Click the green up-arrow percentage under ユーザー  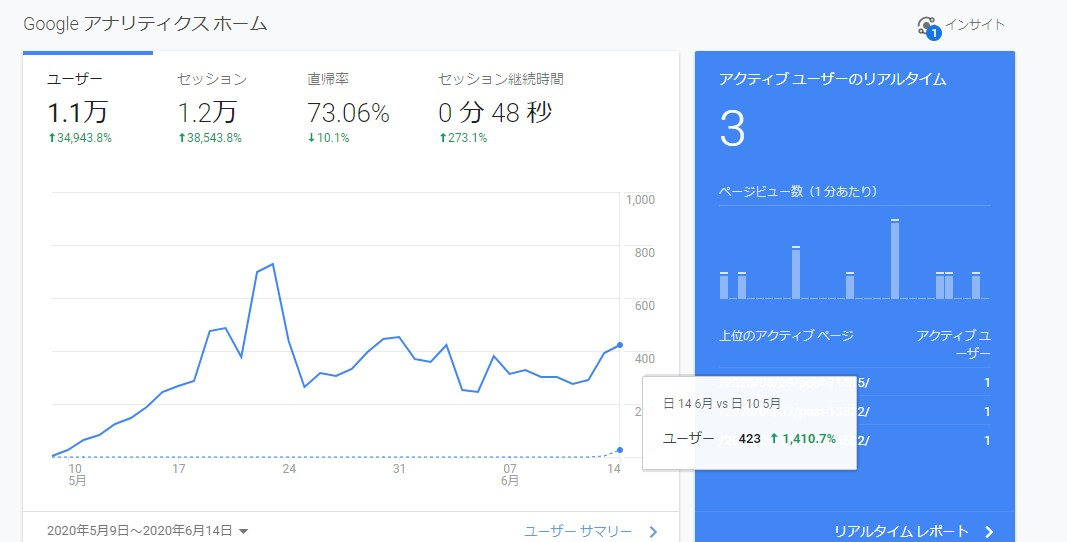(x=80, y=138)
